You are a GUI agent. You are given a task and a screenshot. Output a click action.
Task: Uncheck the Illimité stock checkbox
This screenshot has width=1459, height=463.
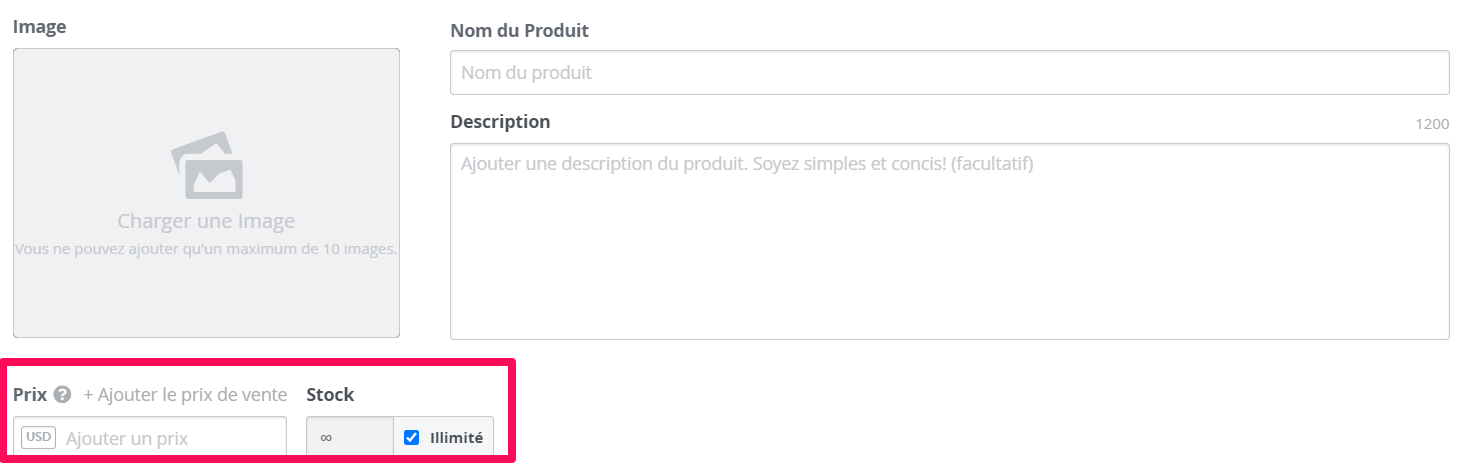(x=412, y=437)
